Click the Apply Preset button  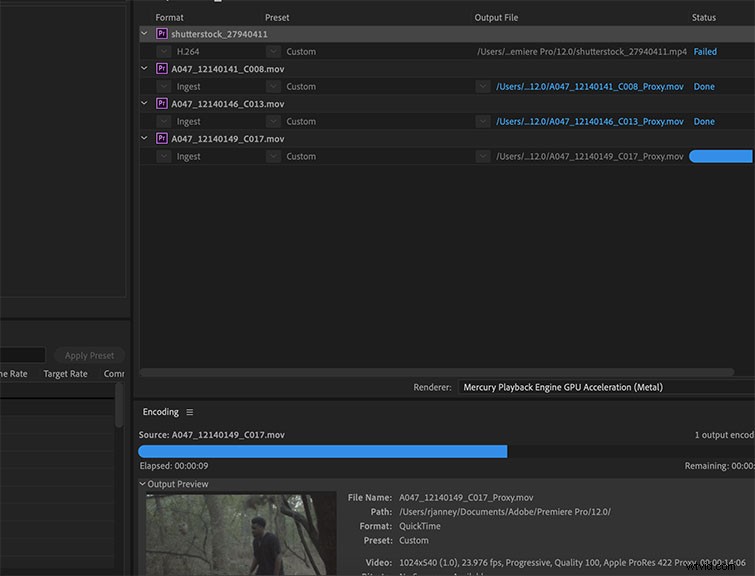coord(90,355)
